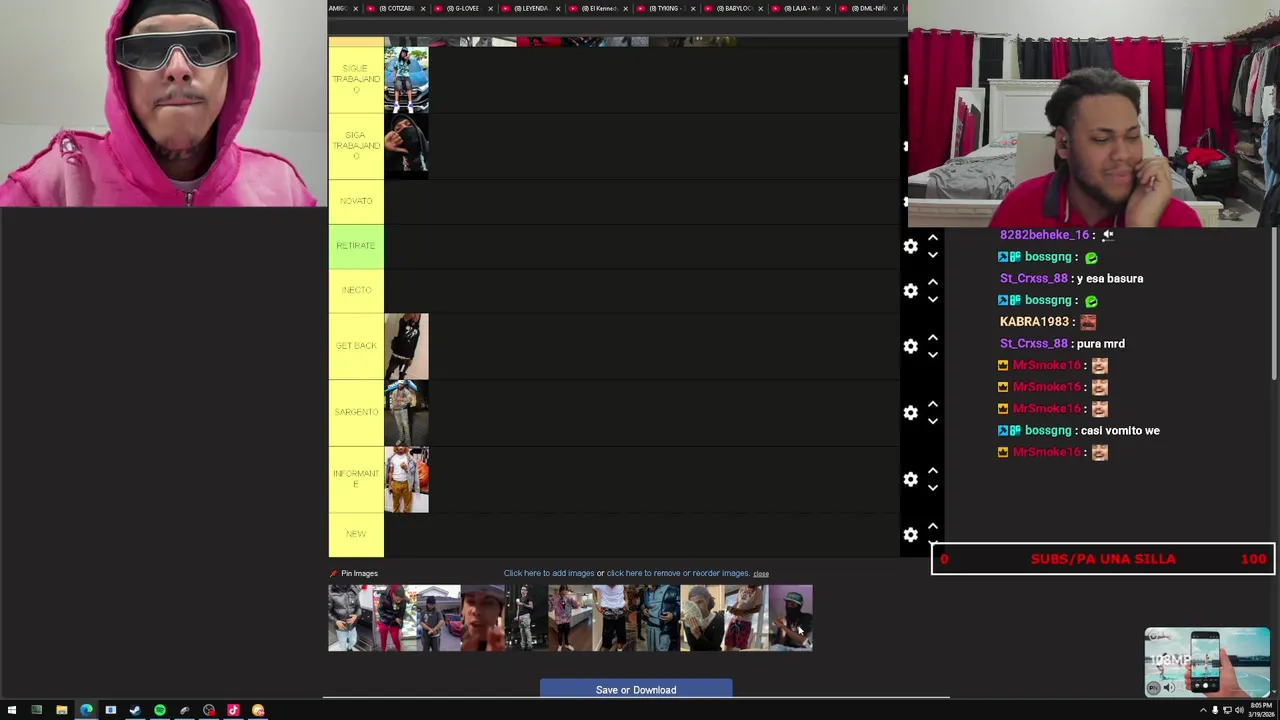Move RETIRATE row up with arrow
The height and width of the screenshot is (720, 1280).
[x=932, y=238]
